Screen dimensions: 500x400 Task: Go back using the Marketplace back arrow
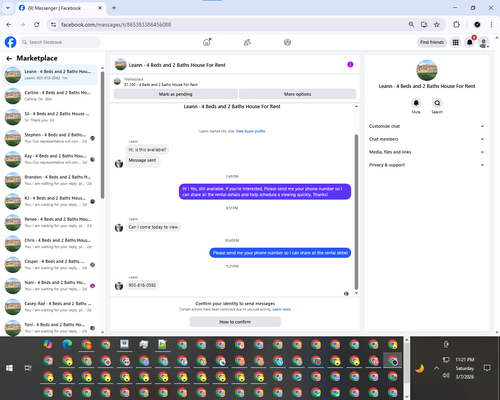click(x=9, y=59)
